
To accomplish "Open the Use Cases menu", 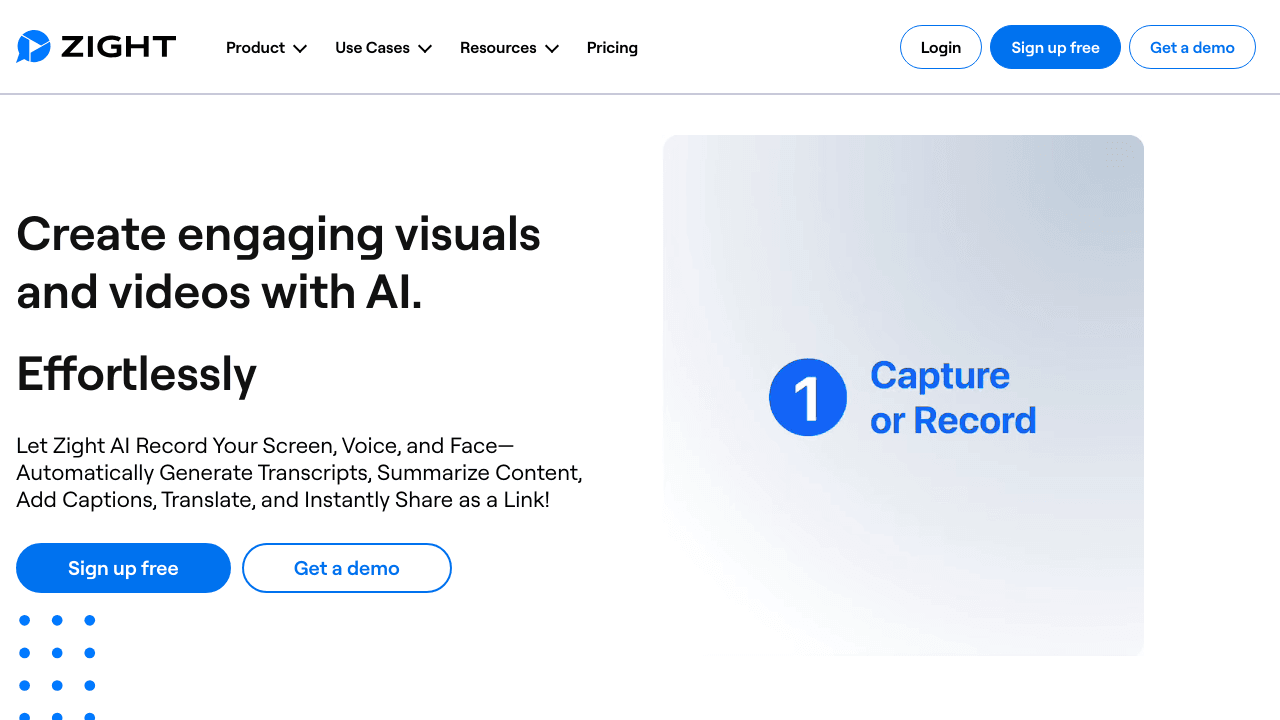I will click(372, 48).
